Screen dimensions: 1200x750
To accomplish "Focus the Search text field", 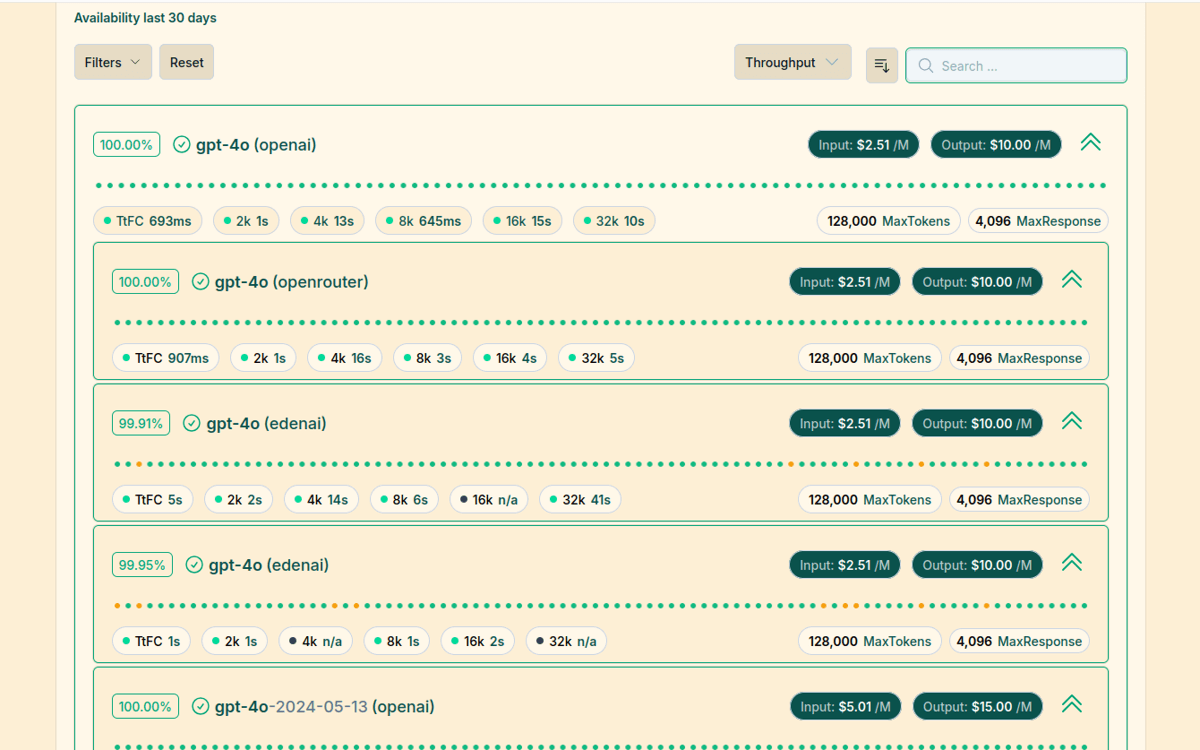I will coord(1025,66).
